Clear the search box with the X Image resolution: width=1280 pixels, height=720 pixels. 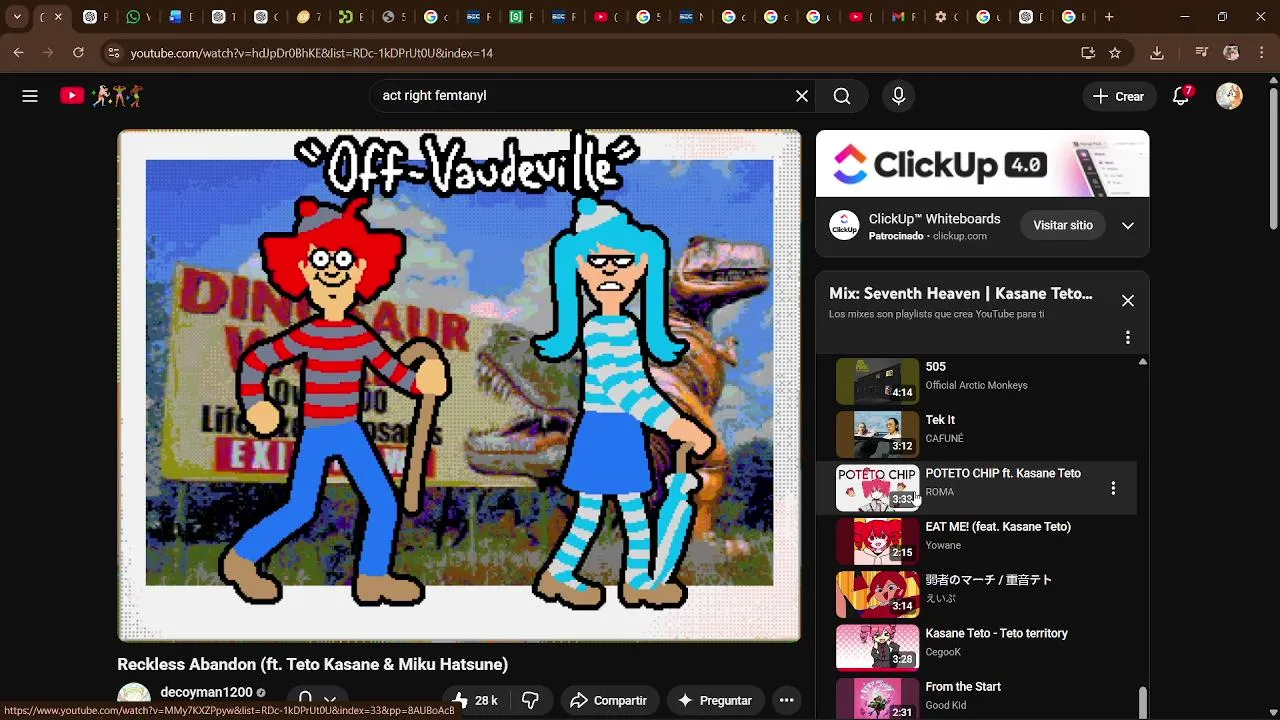point(802,96)
